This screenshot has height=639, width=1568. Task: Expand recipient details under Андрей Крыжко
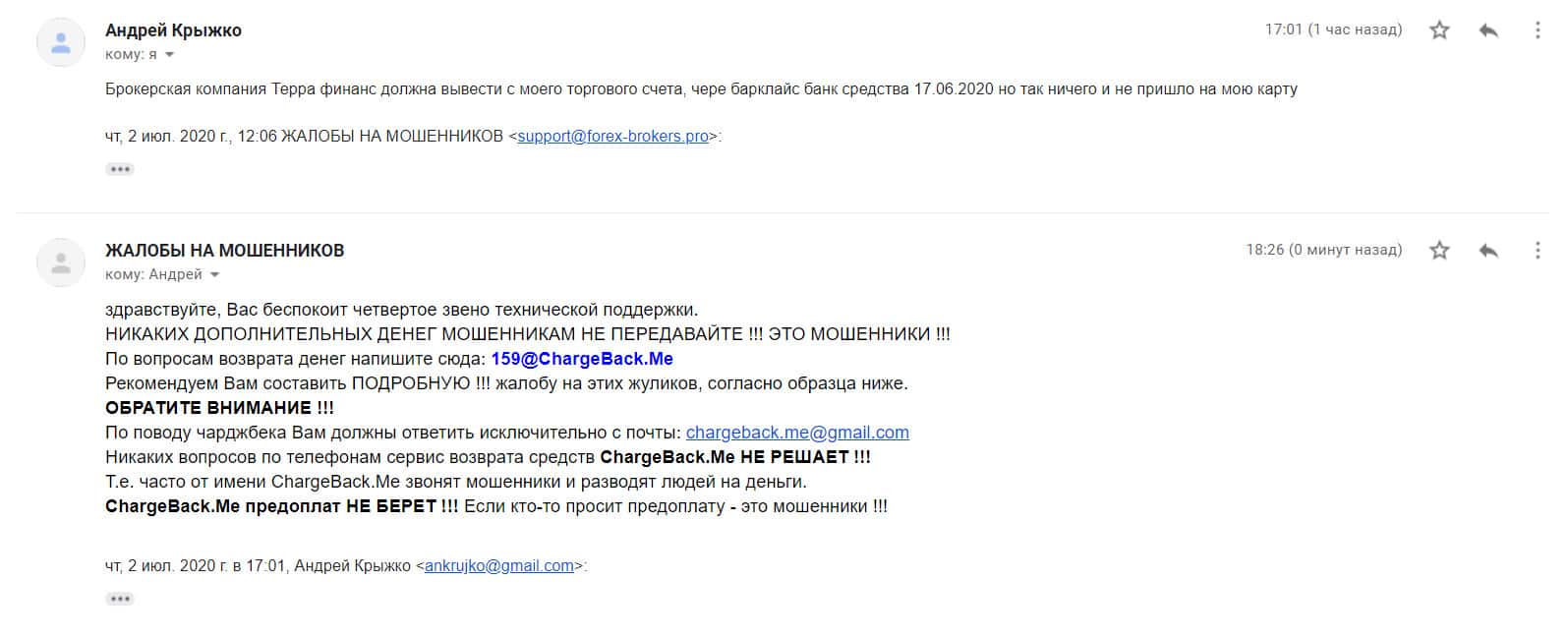point(170,55)
